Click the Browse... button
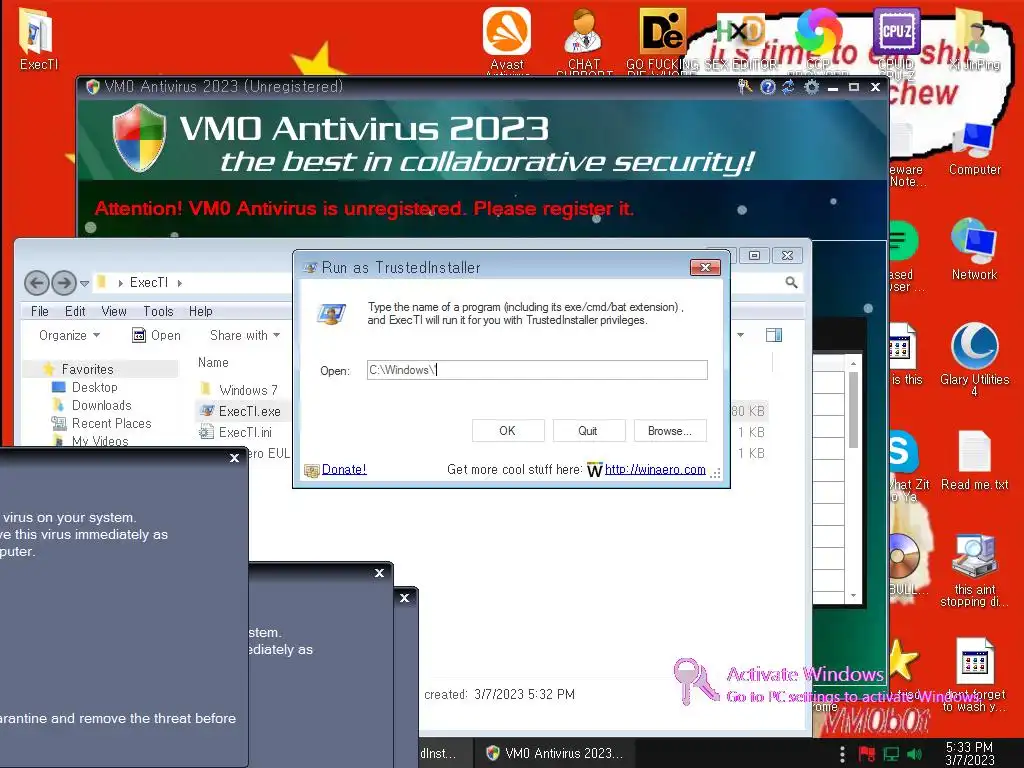 (x=669, y=430)
